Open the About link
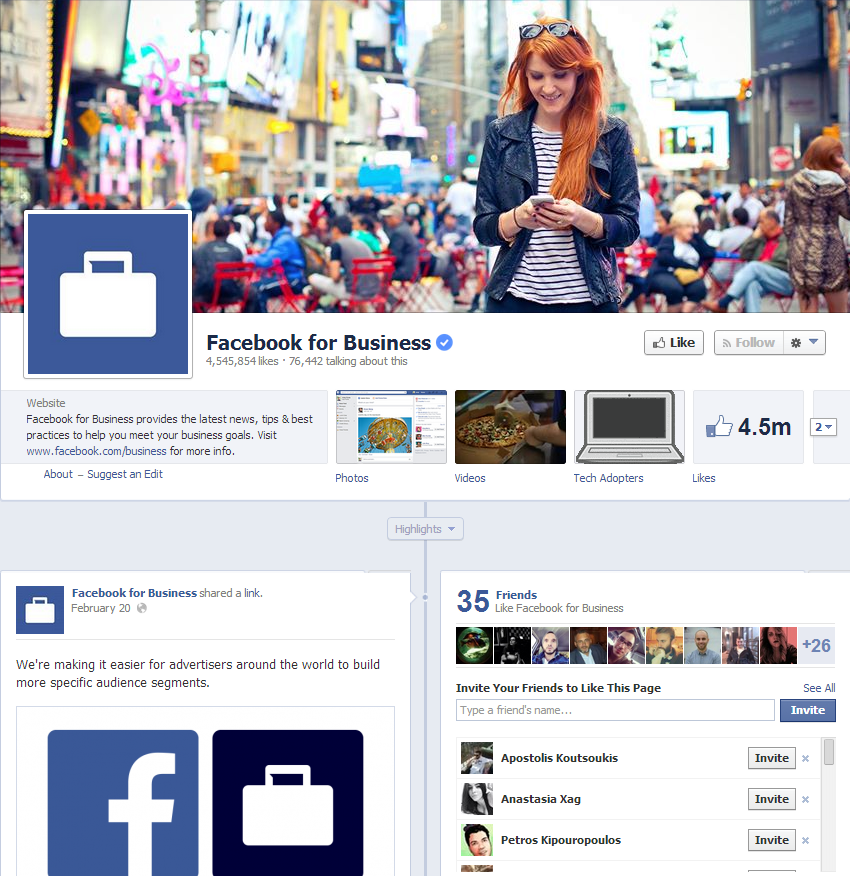The image size is (850, 876). [58, 474]
